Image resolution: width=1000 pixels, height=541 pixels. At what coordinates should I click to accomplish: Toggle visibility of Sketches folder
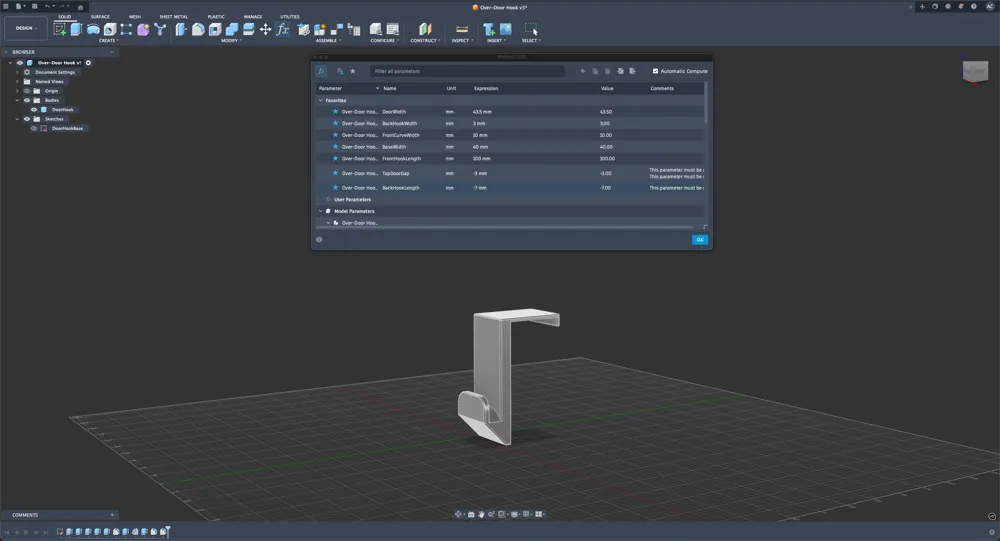click(x=27, y=119)
